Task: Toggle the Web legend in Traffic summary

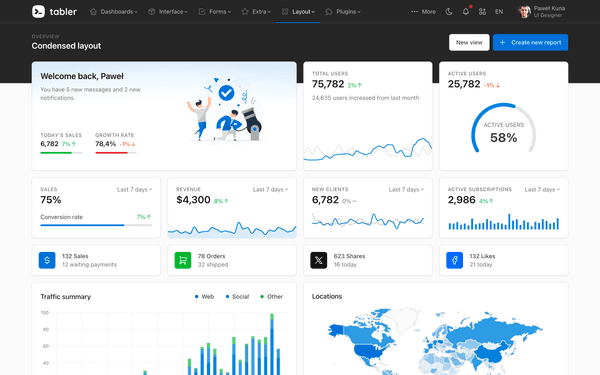Action: [x=204, y=297]
